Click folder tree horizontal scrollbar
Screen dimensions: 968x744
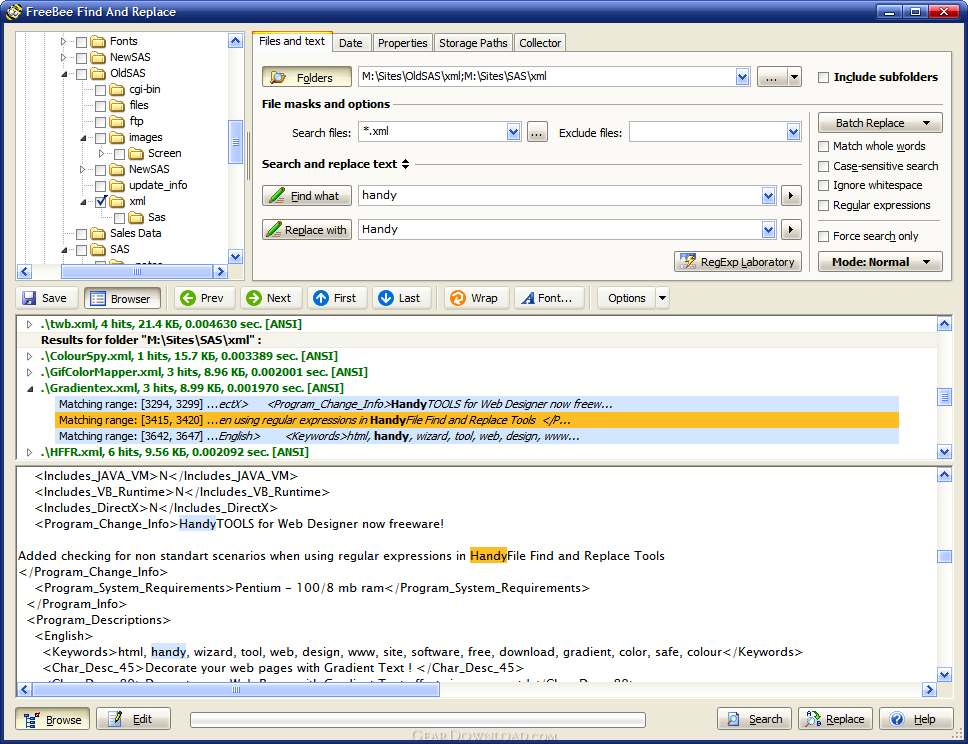click(x=136, y=271)
